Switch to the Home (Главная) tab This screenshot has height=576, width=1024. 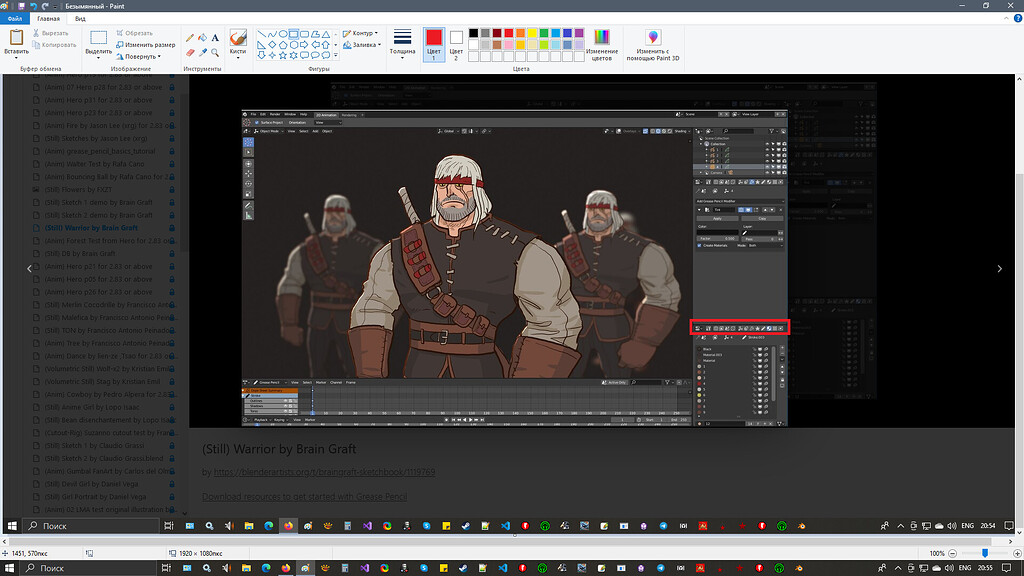[48, 18]
